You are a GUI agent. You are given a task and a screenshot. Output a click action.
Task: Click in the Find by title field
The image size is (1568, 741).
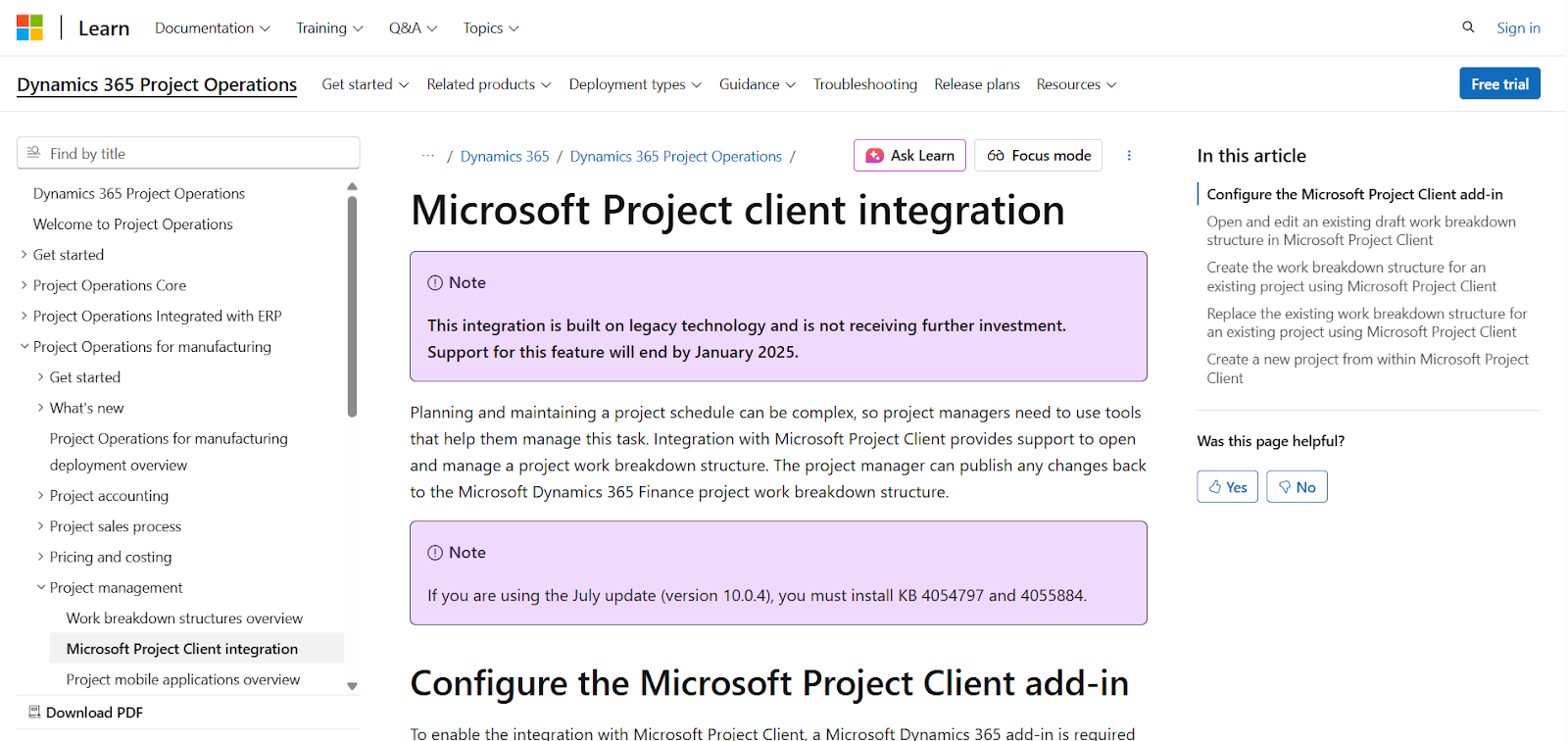click(x=188, y=153)
